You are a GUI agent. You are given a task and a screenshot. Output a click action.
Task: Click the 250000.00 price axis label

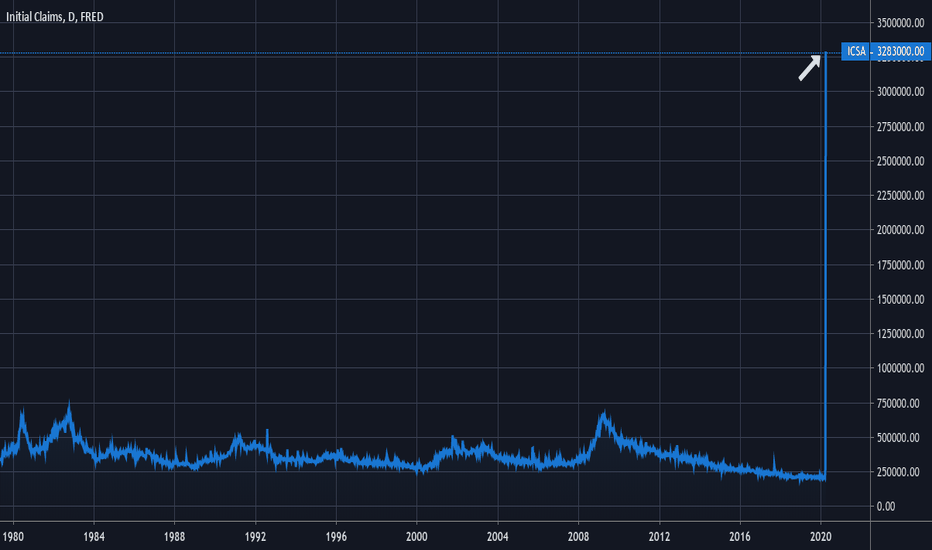coord(898,472)
